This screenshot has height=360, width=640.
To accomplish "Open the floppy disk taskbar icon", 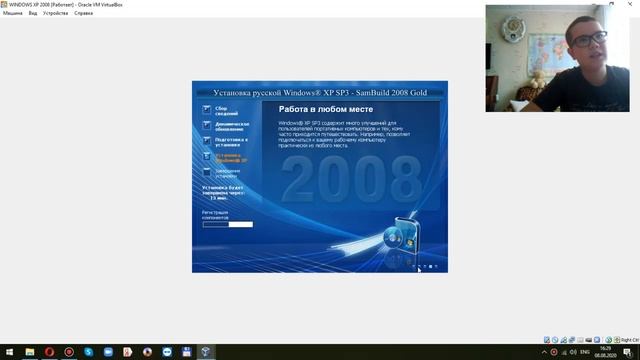I will [x=187, y=352].
